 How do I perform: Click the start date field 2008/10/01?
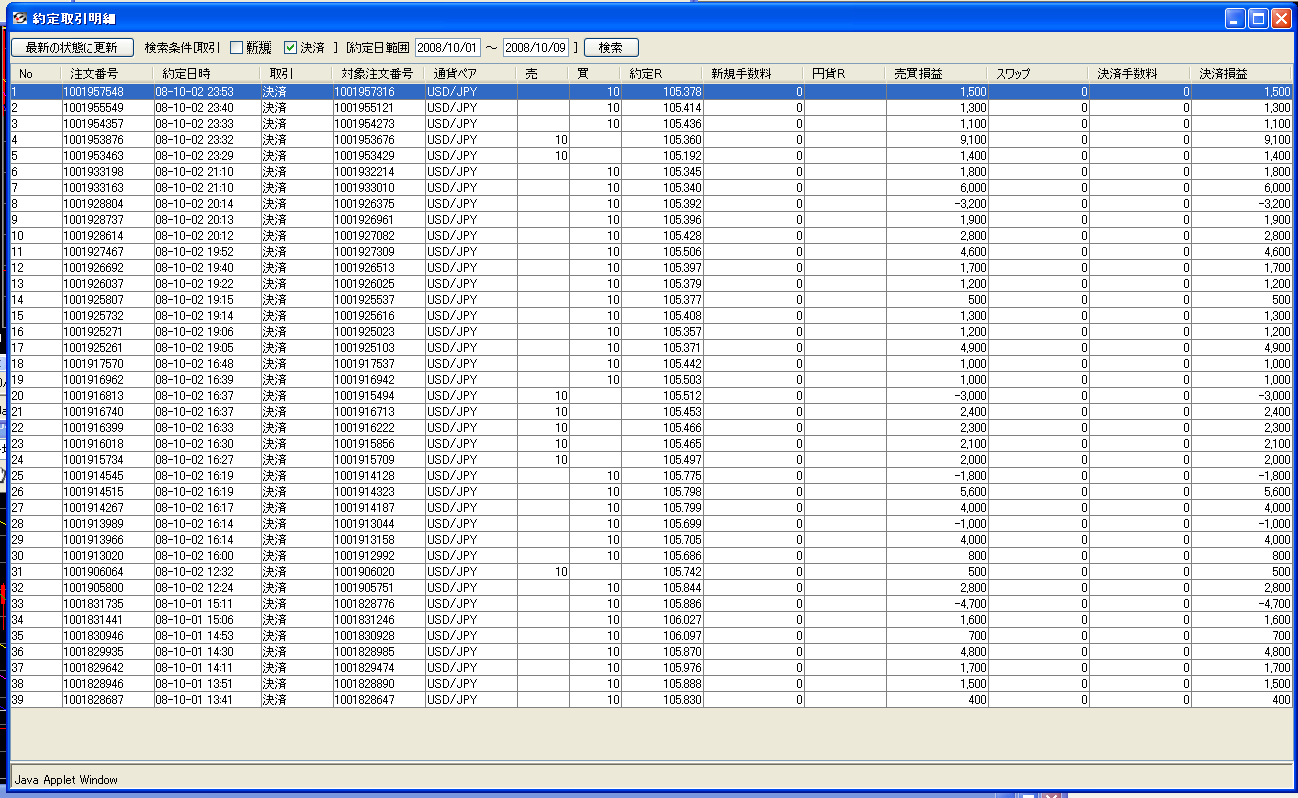448,47
